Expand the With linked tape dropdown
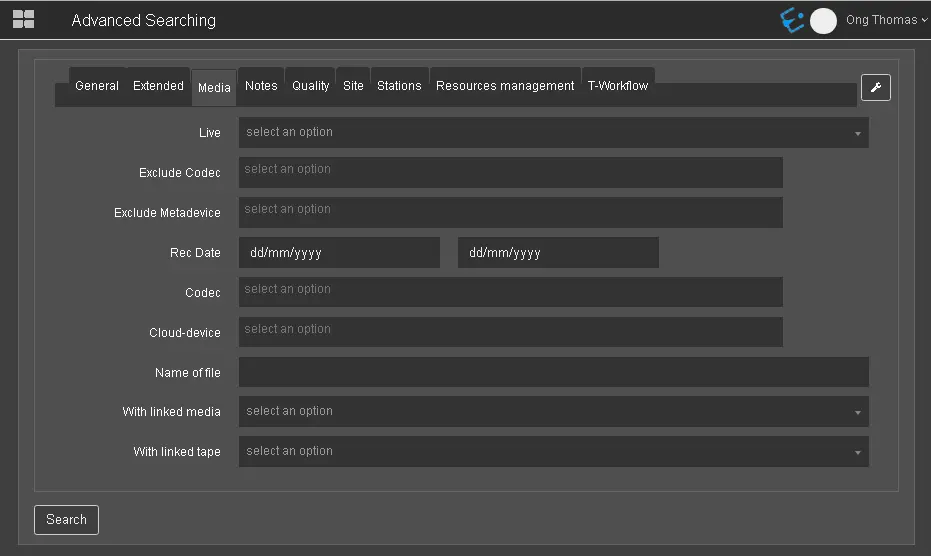Screen dimensions: 931x556 (552, 452)
